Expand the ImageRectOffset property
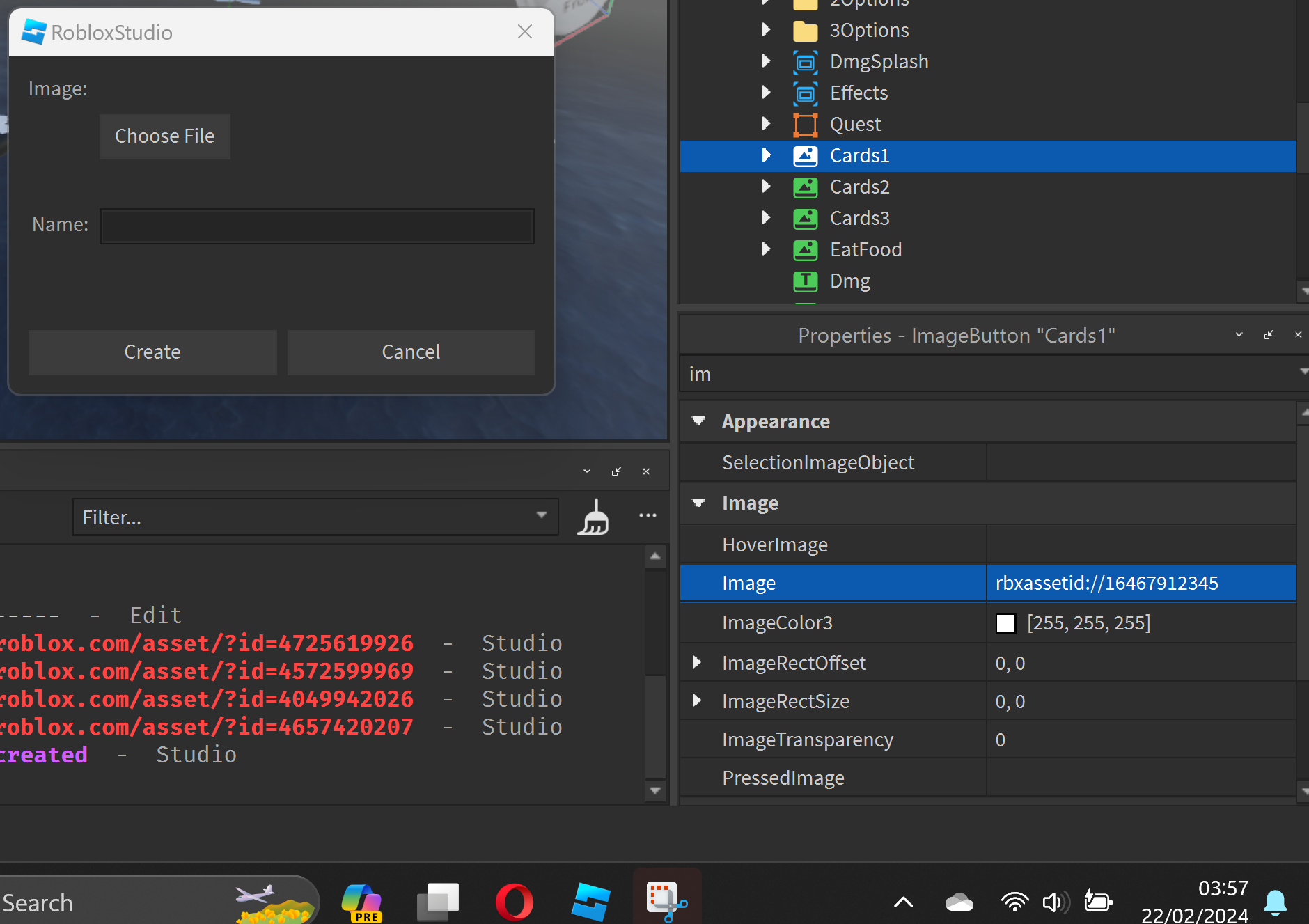This screenshot has width=1309, height=924. [698, 663]
